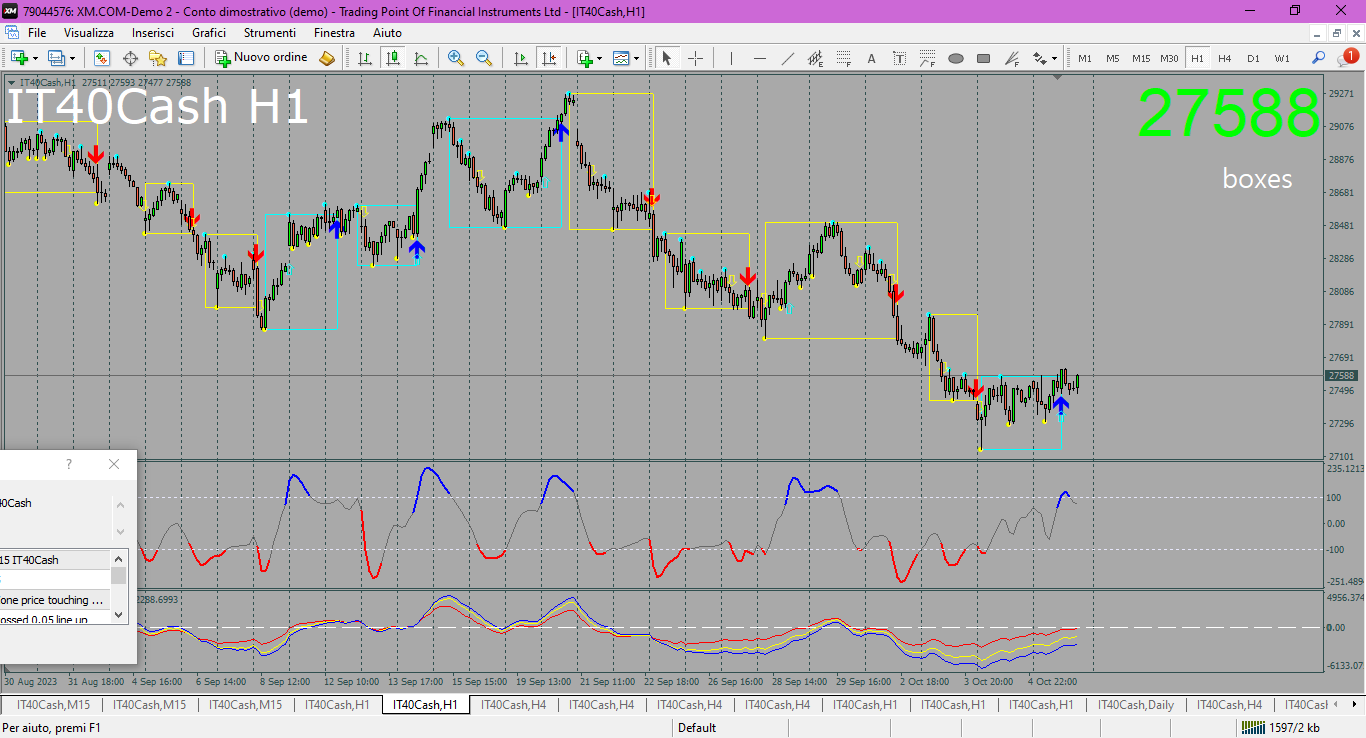The height and width of the screenshot is (738, 1366).
Task: Expand the arrows tool dropdown arrow
Action: pyautogui.click(x=1055, y=58)
